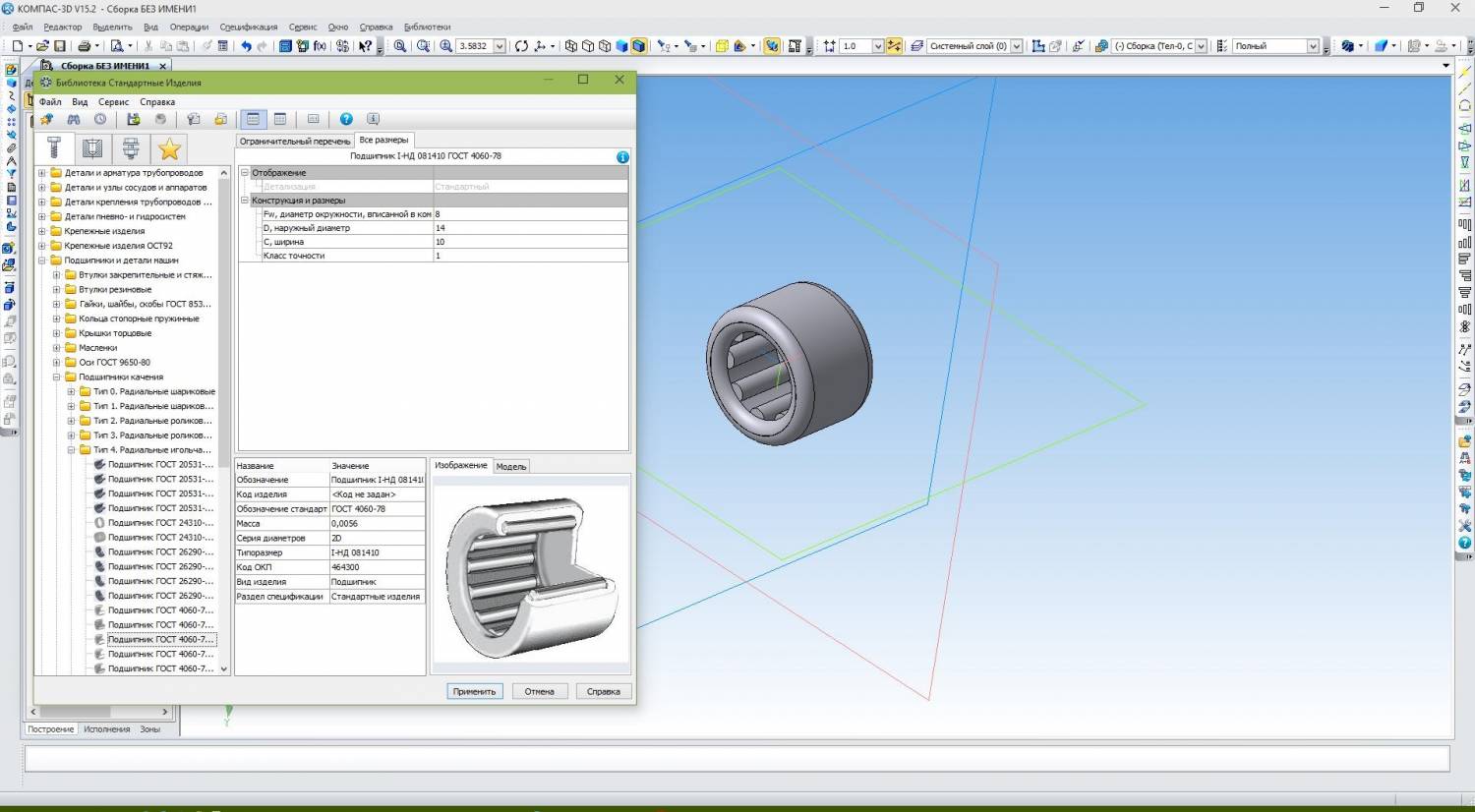The image size is (1475, 812).
Task: Click the layers manager icon near Системный слой
Action: [916, 46]
